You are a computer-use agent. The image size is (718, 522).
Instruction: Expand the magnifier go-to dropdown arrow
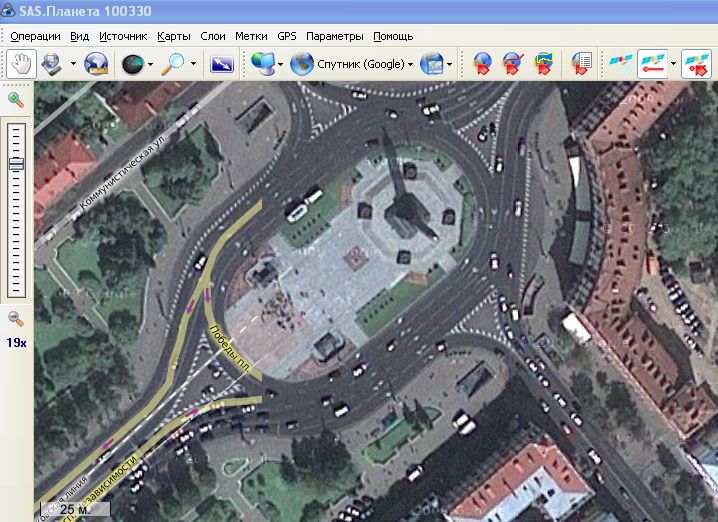coord(192,64)
